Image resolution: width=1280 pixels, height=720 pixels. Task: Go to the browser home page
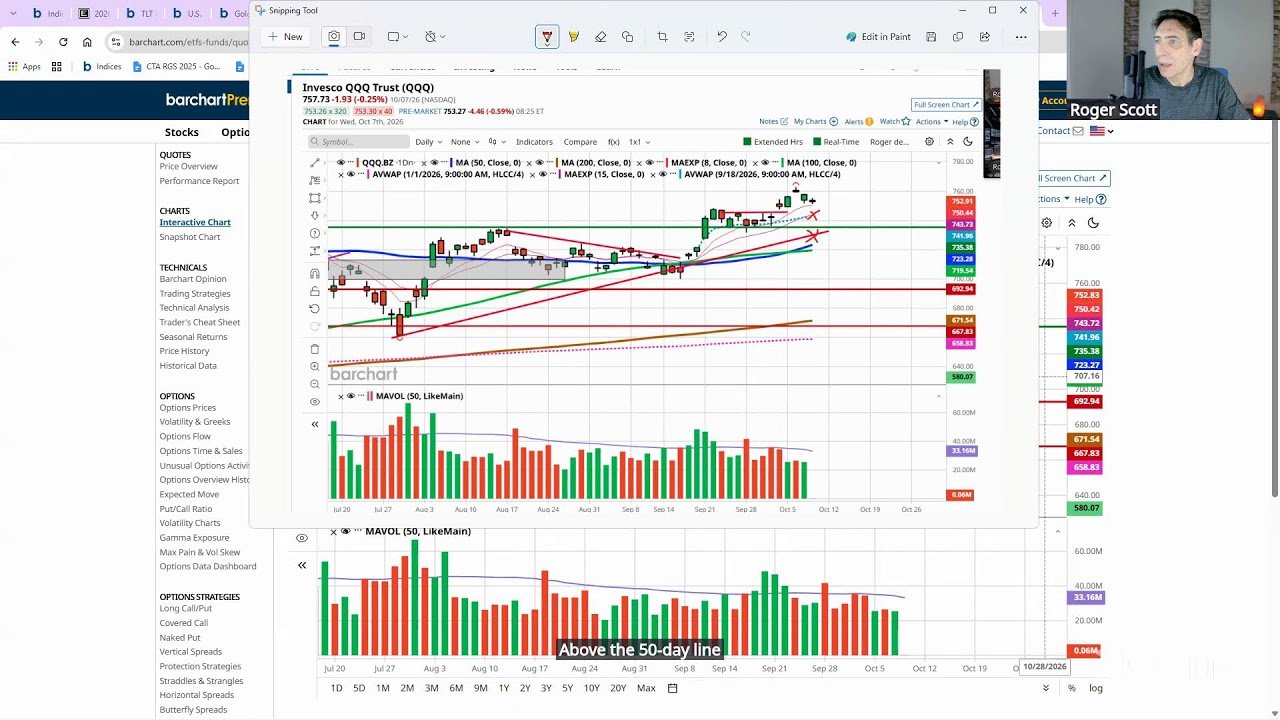tap(87, 42)
